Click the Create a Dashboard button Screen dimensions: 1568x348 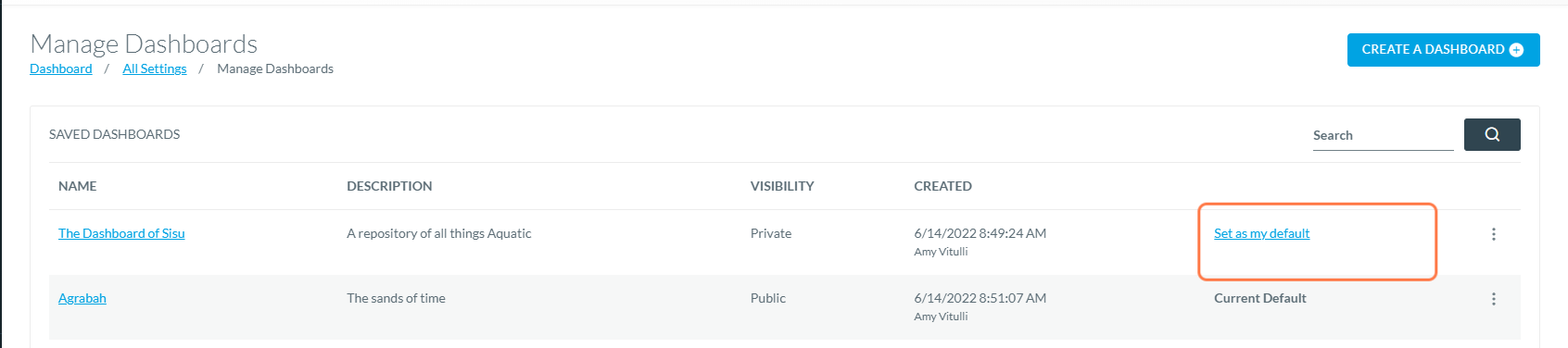point(1443,50)
